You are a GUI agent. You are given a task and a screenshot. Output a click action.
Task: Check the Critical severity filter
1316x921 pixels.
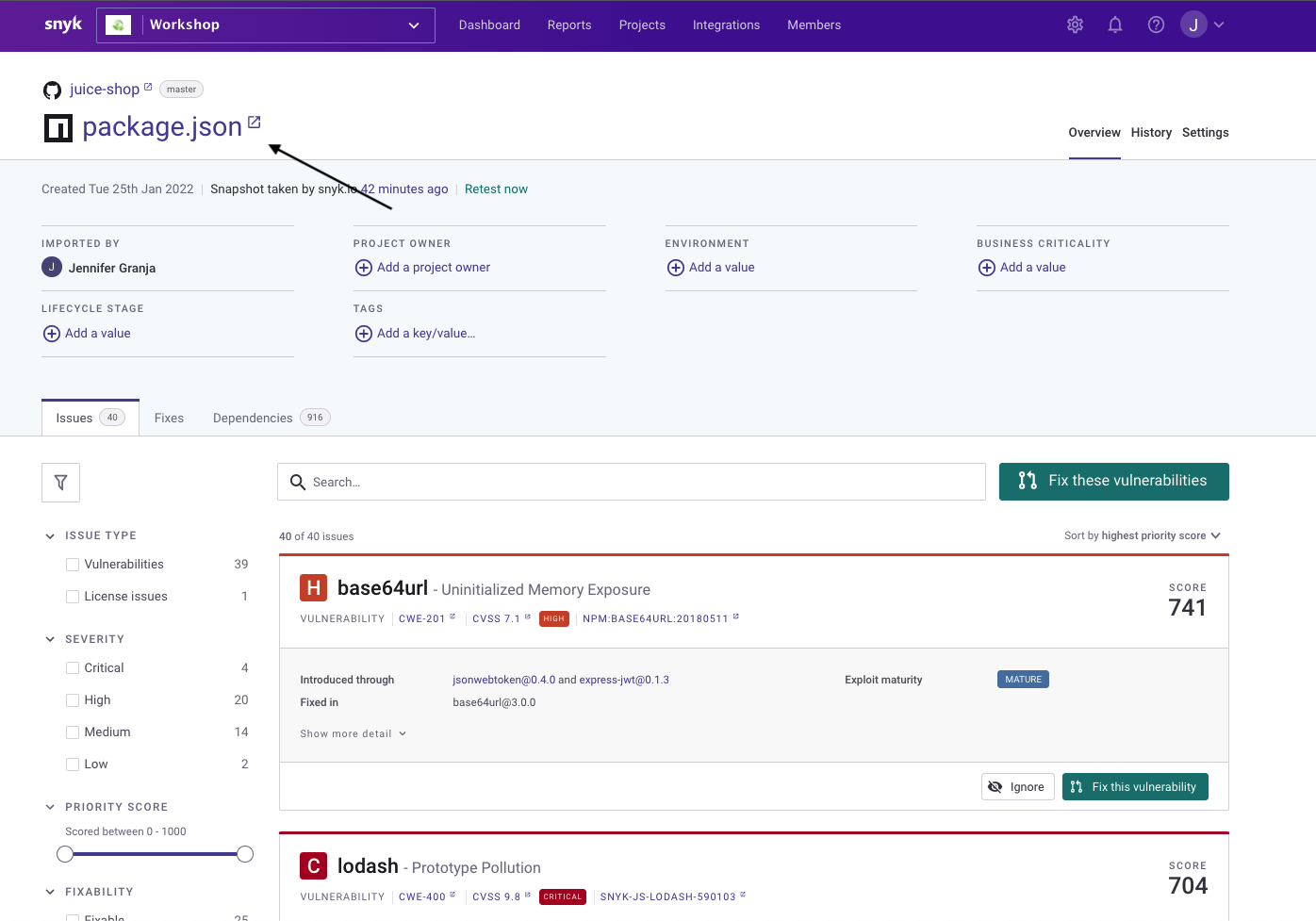pyautogui.click(x=73, y=668)
